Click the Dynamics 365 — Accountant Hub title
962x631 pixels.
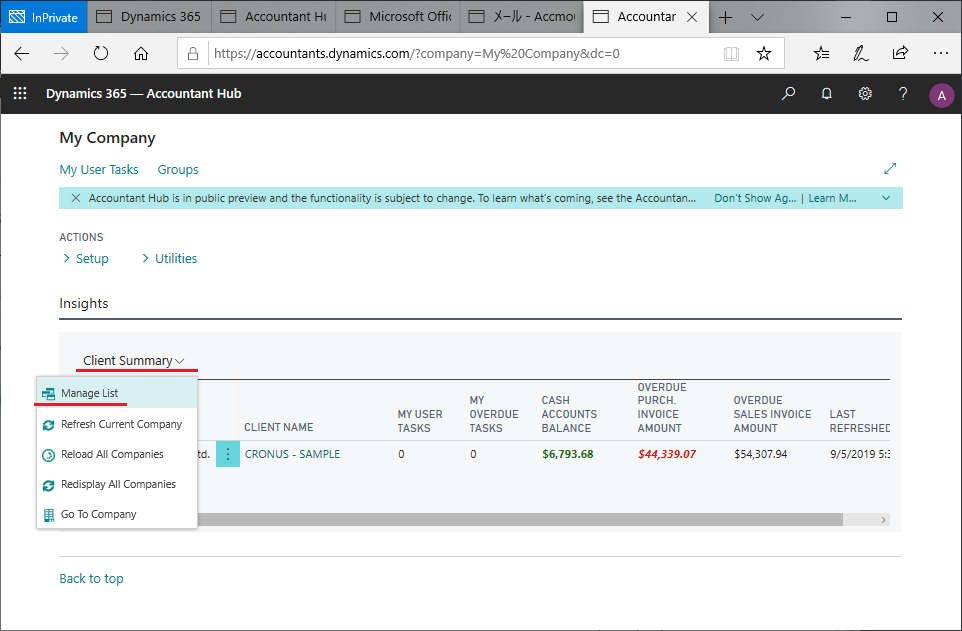[144, 93]
